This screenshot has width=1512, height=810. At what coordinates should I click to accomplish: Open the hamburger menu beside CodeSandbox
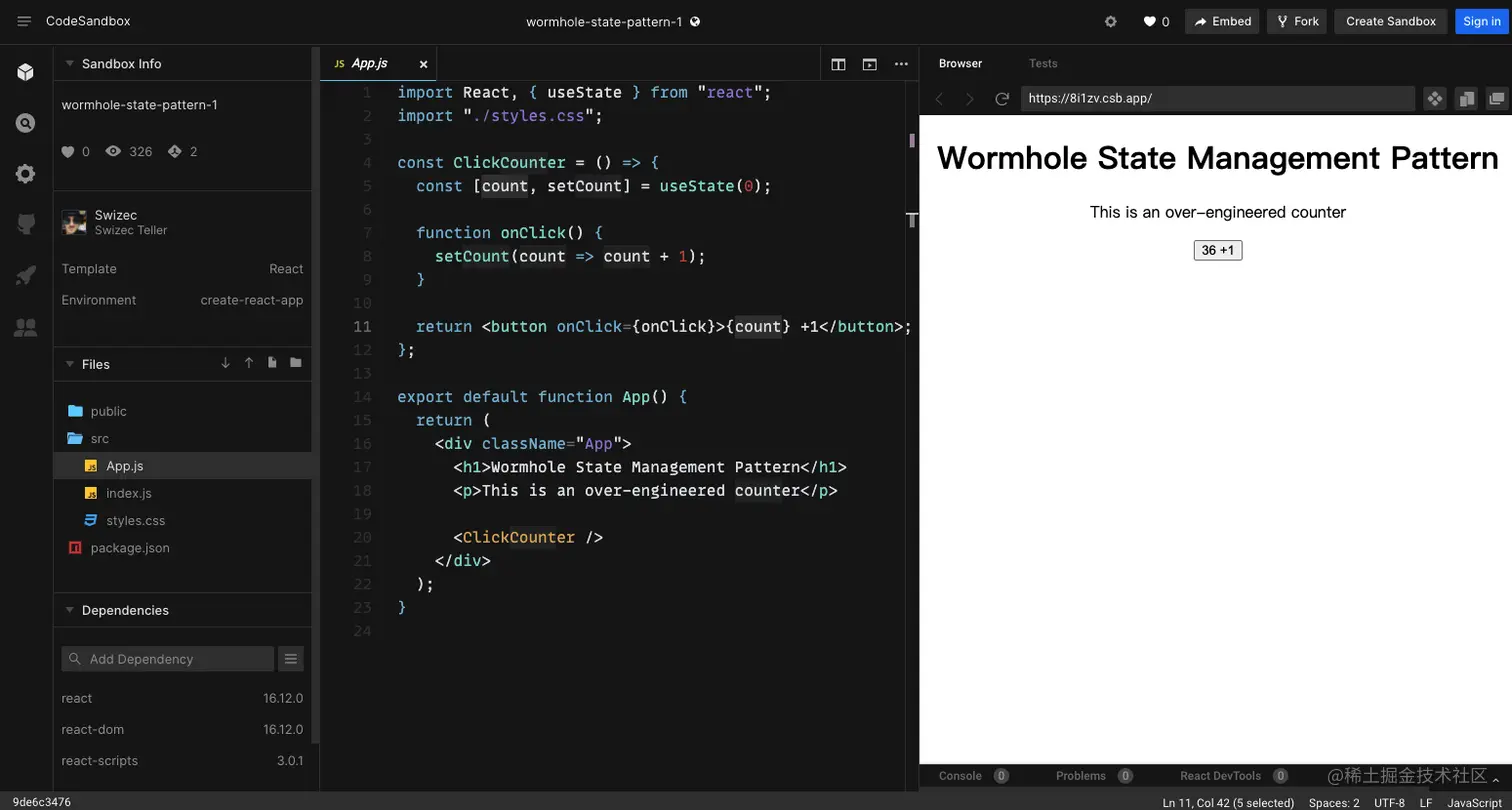(24, 21)
